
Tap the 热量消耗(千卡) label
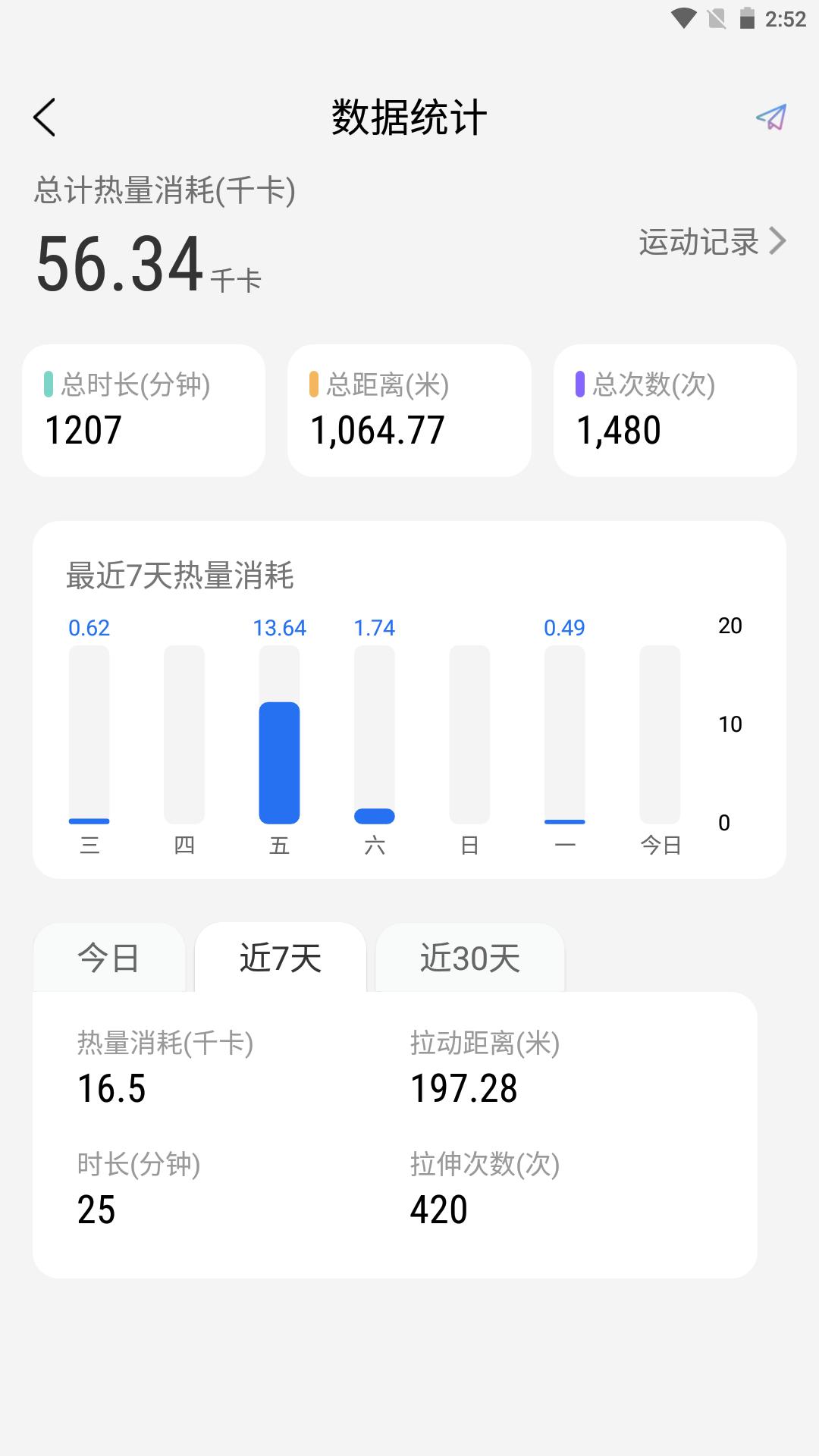[165, 1043]
